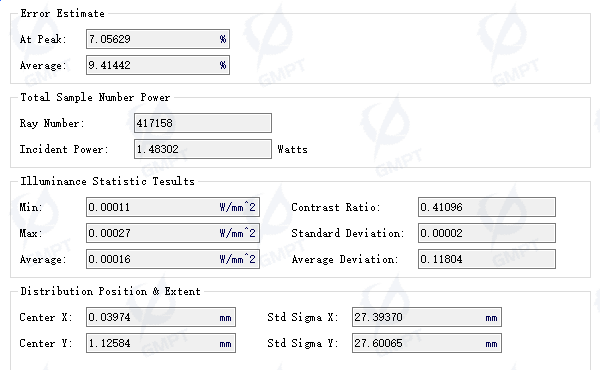The width and height of the screenshot is (600, 370).
Task: Click the Total Sample Number Power label
Action: [95, 97]
